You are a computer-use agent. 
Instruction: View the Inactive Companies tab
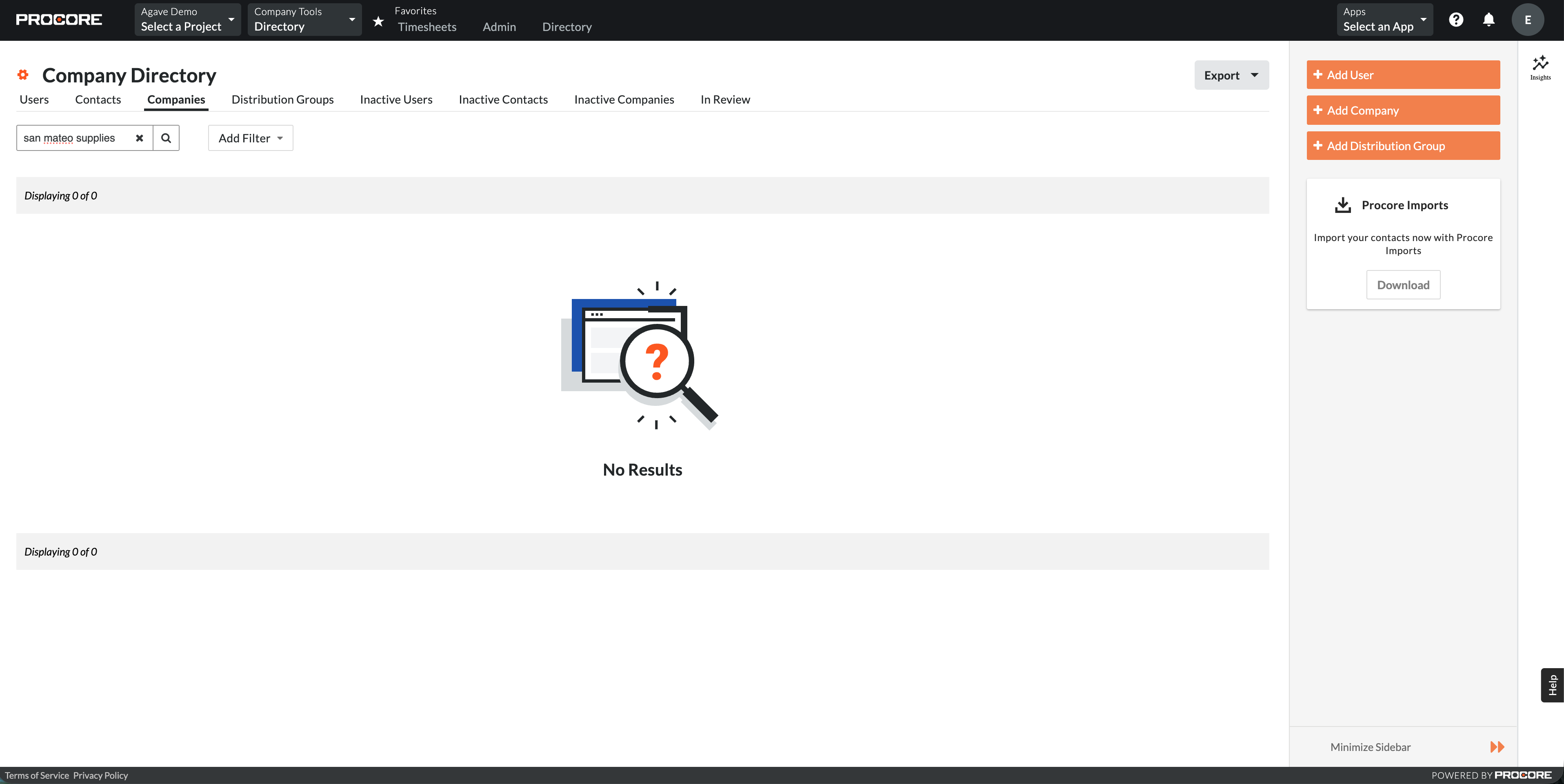[x=624, y=100]
